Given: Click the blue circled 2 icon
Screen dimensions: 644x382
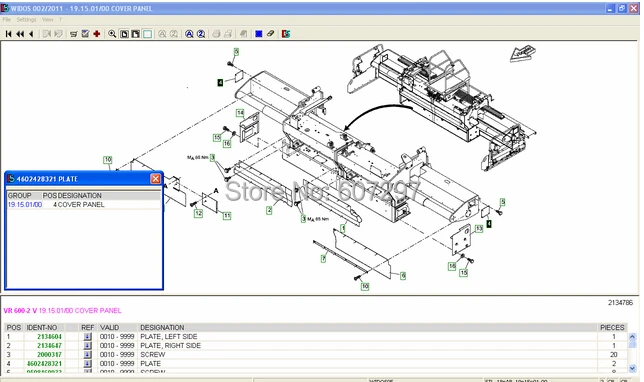Looking at the screenshot, I should [201, 34].
